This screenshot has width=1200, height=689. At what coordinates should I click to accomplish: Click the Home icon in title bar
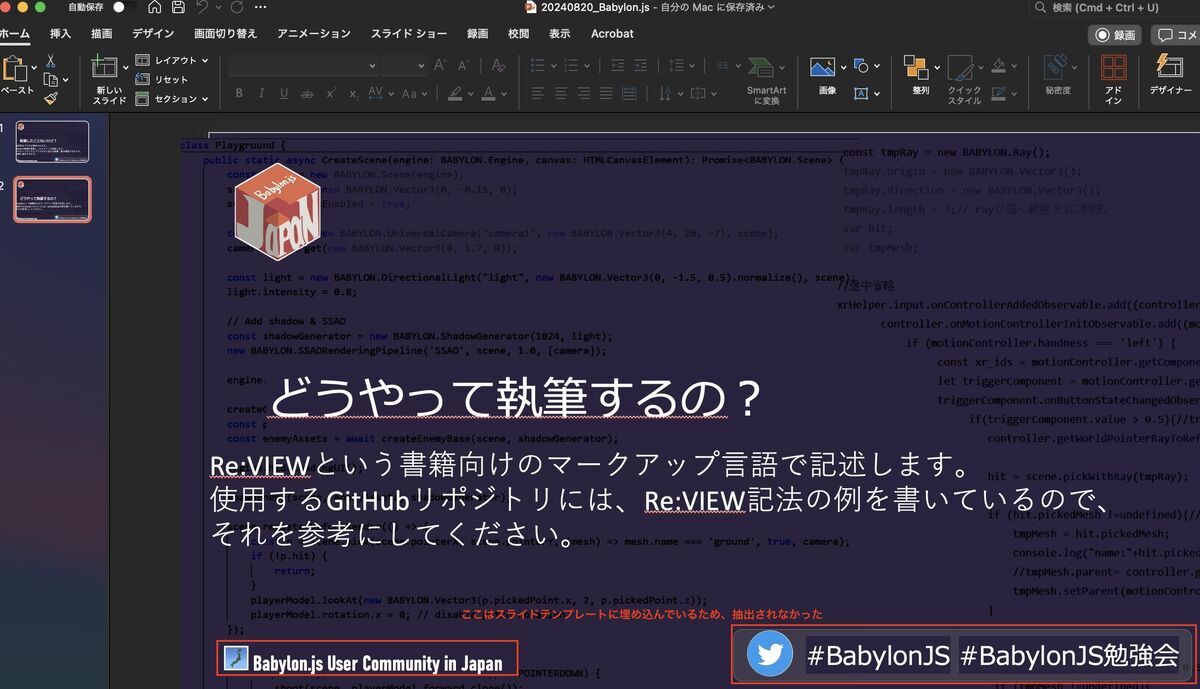coord(154,7)
